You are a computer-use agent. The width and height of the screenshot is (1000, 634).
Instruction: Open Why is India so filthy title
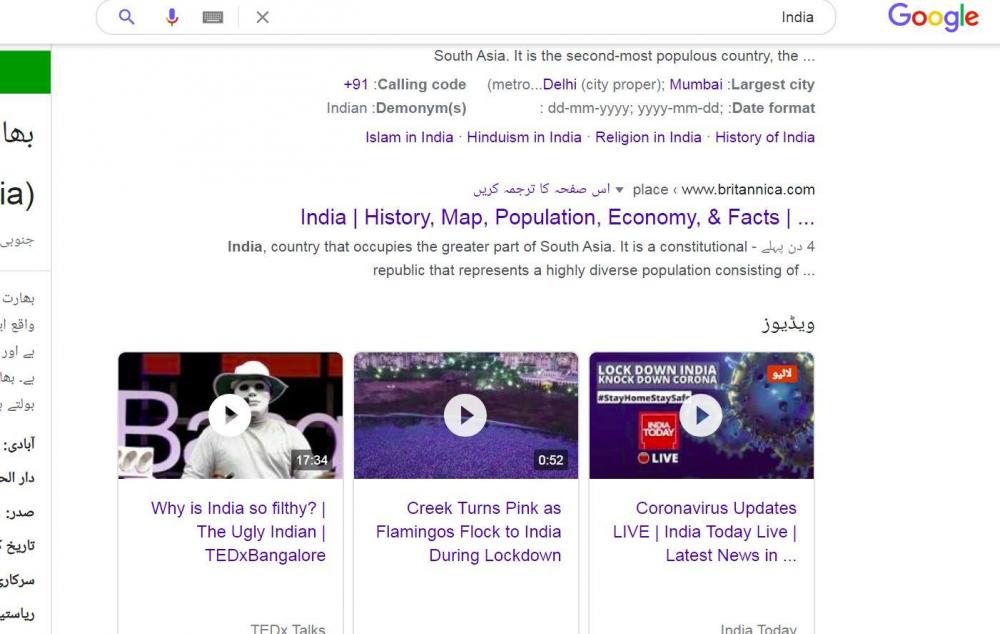tap(239, 532)
